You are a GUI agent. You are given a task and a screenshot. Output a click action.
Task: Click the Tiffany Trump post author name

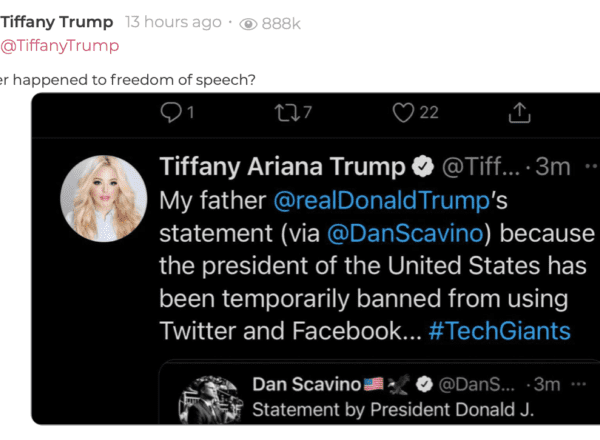click(x=57, y=22)
